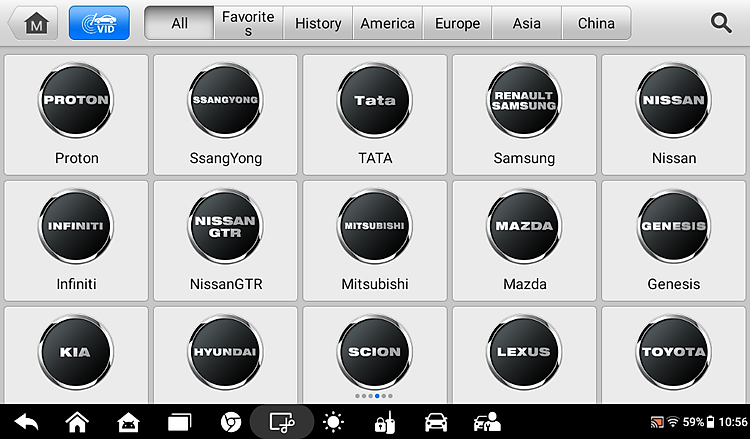This screenshot has height=439, width=750.
Task: Tap the back arrow in navigation bar
Action: point(26,422)
